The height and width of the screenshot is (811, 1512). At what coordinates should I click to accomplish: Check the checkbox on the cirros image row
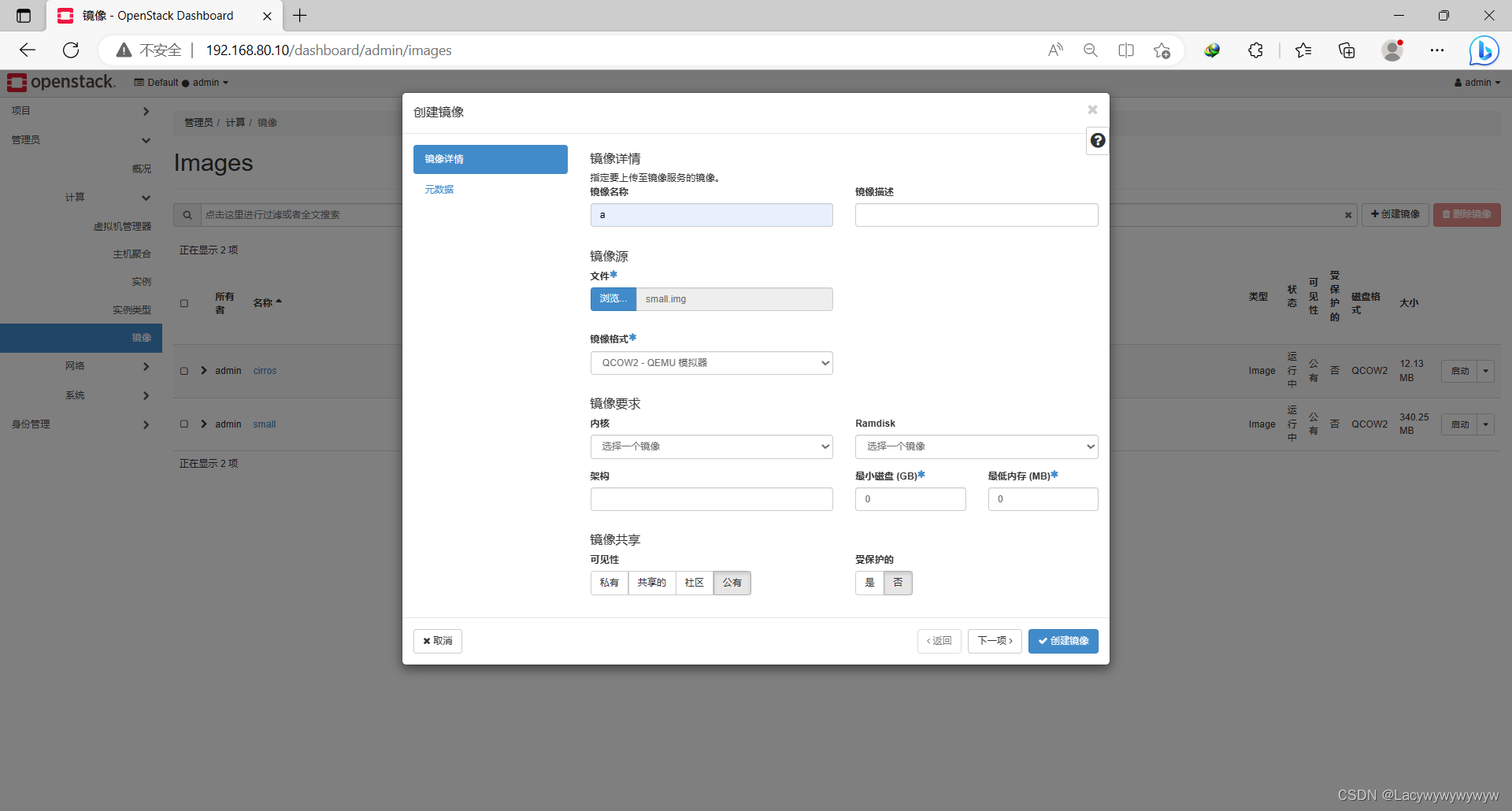[184, 370]
